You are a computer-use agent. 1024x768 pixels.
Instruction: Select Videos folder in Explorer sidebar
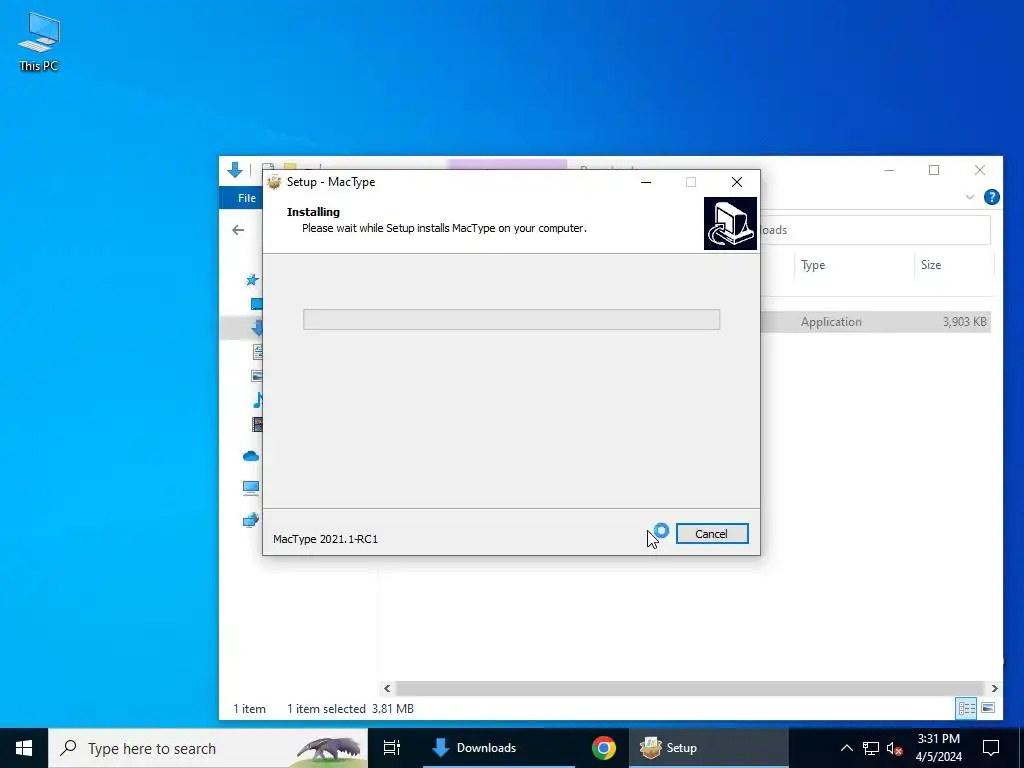[257, 424]
